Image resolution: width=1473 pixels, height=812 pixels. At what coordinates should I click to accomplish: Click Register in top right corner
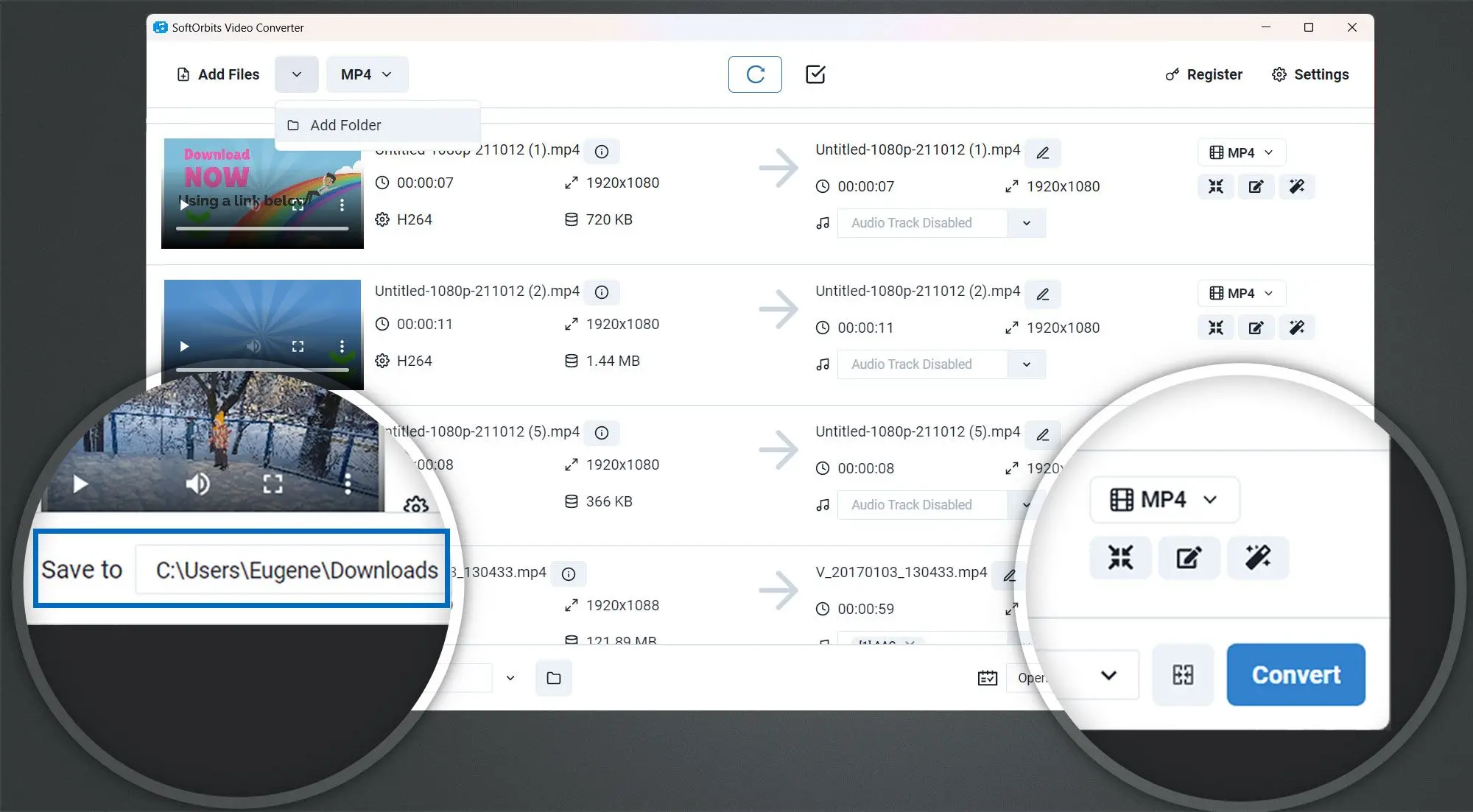[1204, 74]
